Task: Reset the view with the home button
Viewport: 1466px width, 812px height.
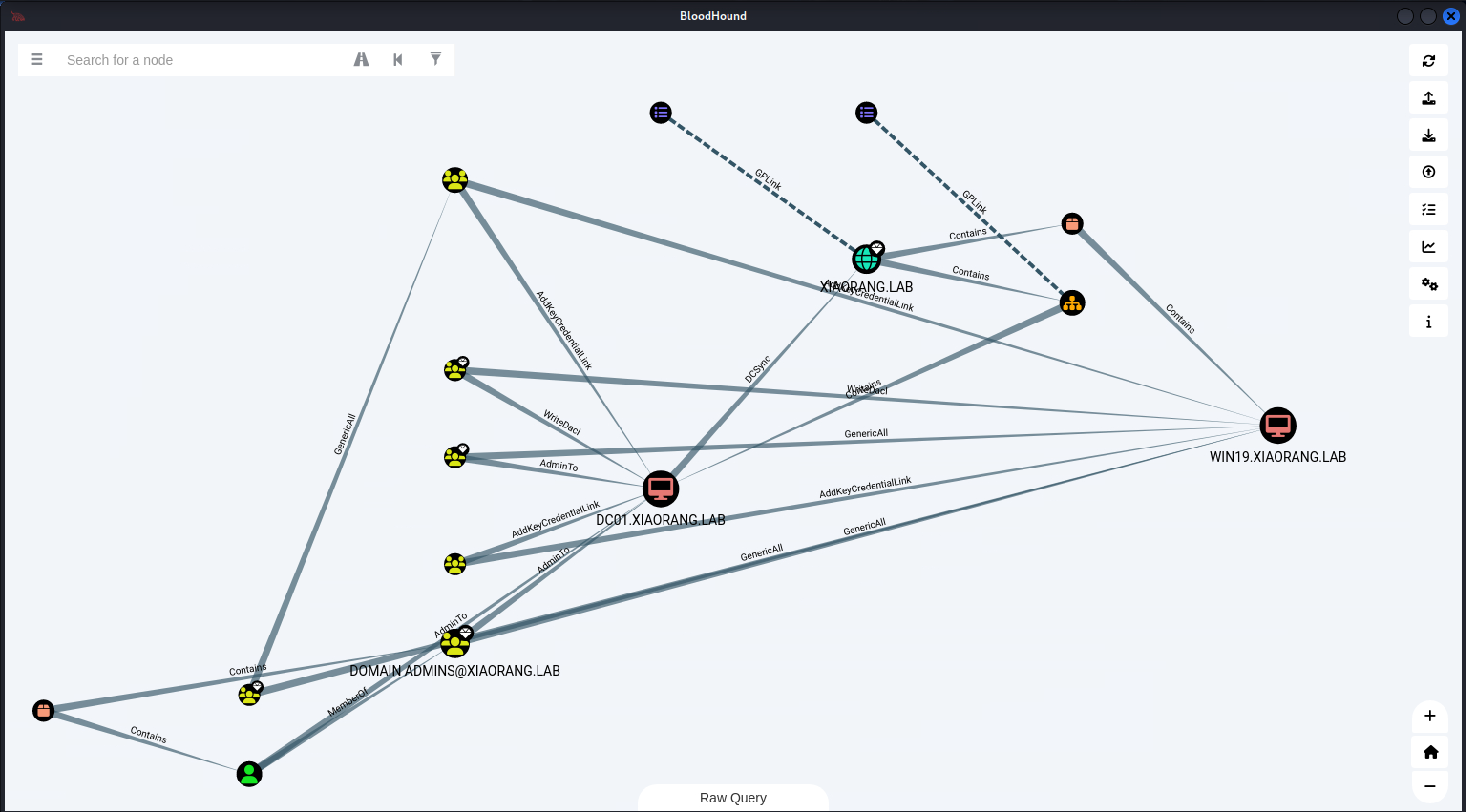Action: [x=1430, y=752]
